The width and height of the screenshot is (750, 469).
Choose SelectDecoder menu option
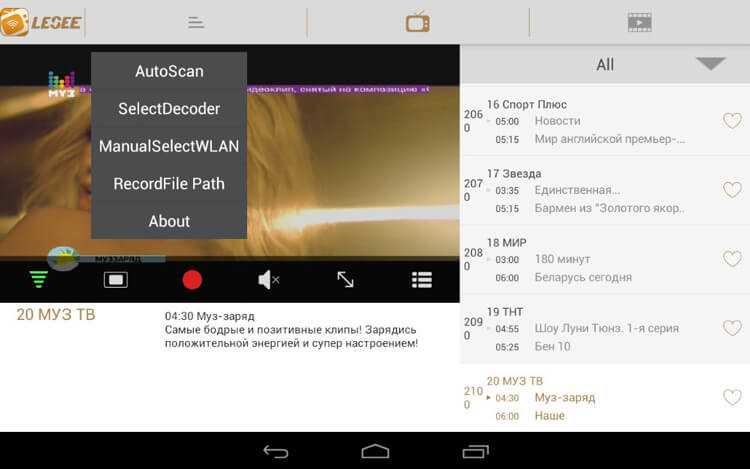click(169, 108)
